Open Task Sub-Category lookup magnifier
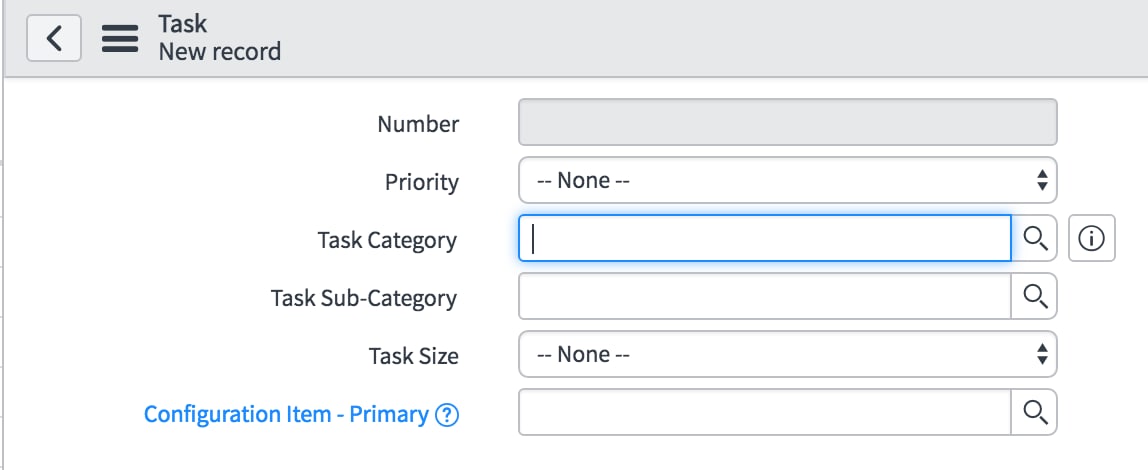 pyautogui.click(x=1034, y=296)
